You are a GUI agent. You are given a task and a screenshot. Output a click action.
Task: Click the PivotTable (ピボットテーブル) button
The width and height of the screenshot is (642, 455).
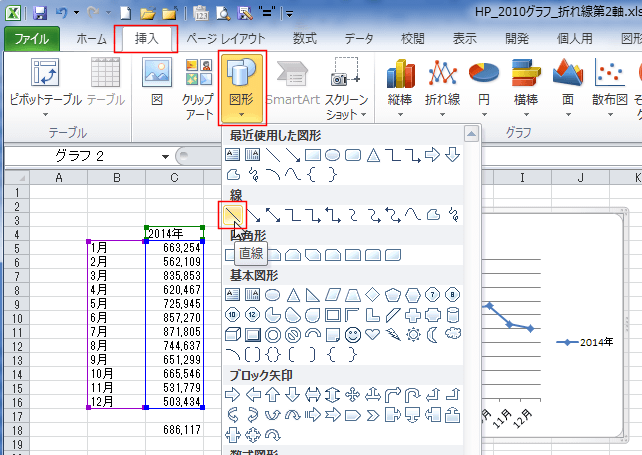pyautogui.click(x=46, y=87)
